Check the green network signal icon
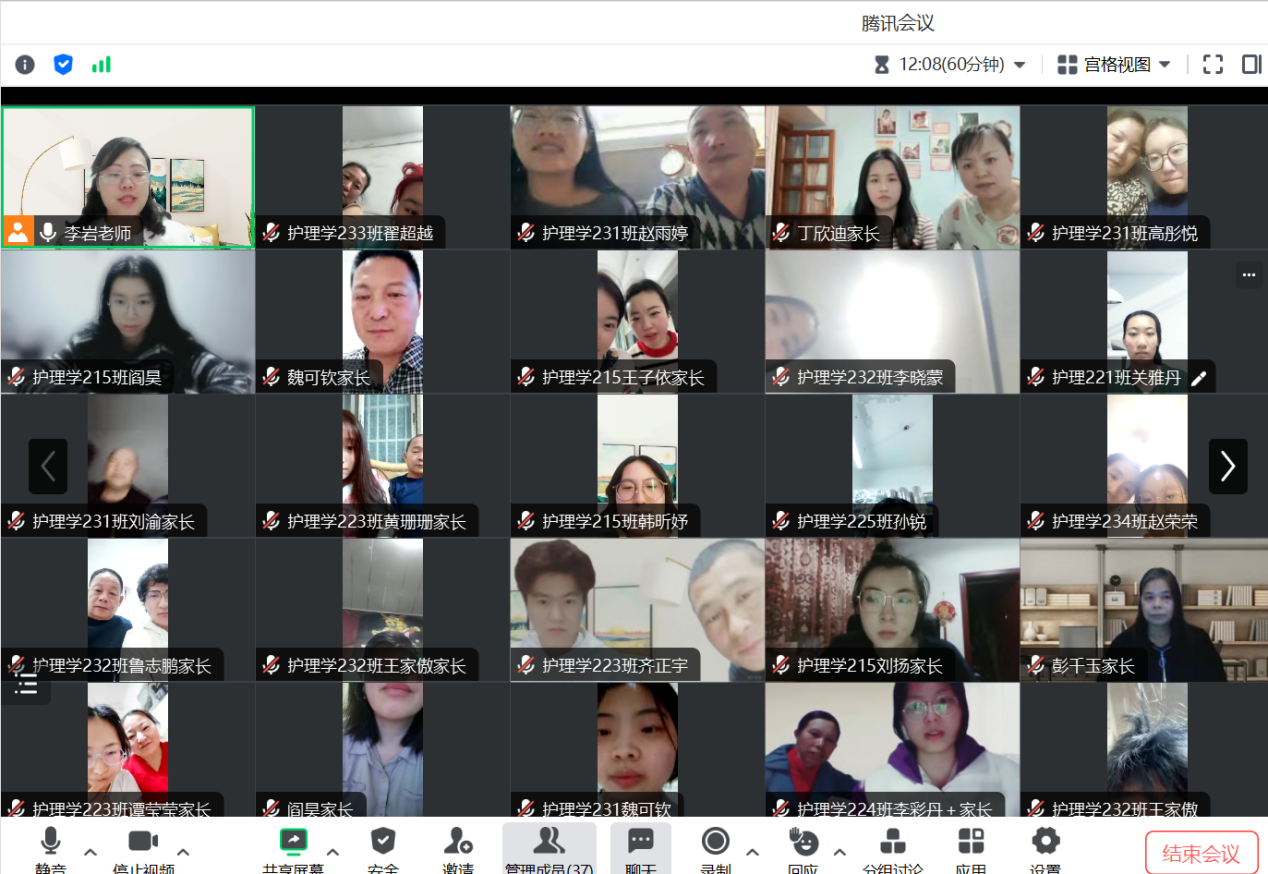Image resolution: width=1268 pixels, height=874 pixels. [x=101, y=65]
